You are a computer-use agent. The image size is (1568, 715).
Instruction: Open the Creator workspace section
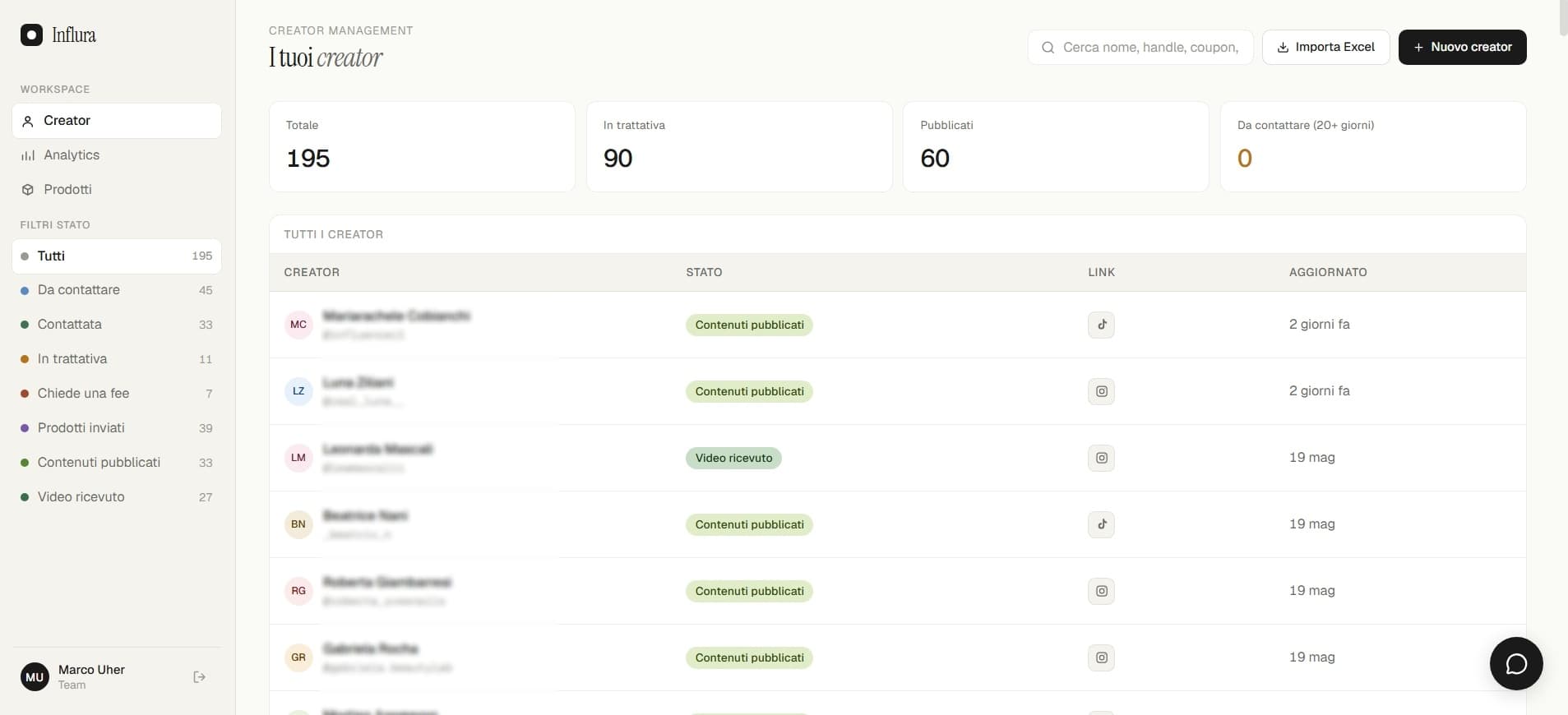(x=117, y=121)
